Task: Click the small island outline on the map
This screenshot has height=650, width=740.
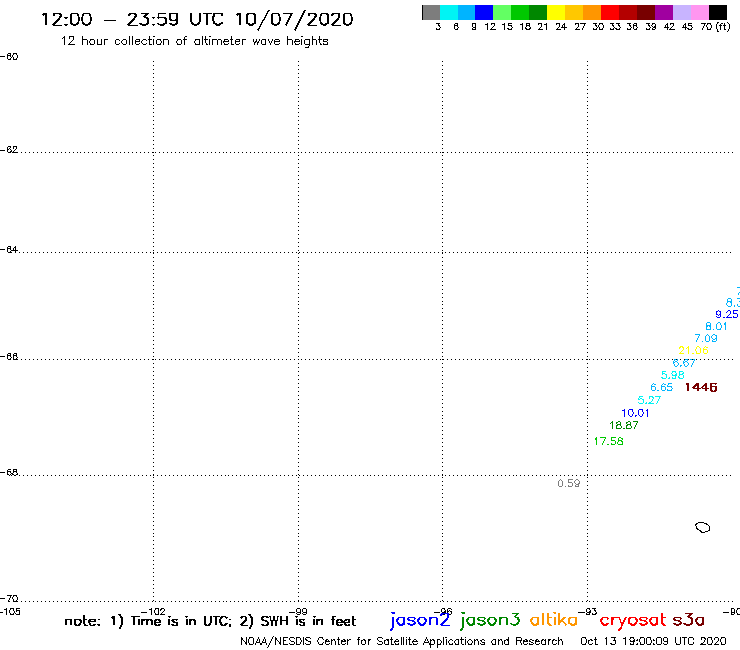Action: pos(703,527)
